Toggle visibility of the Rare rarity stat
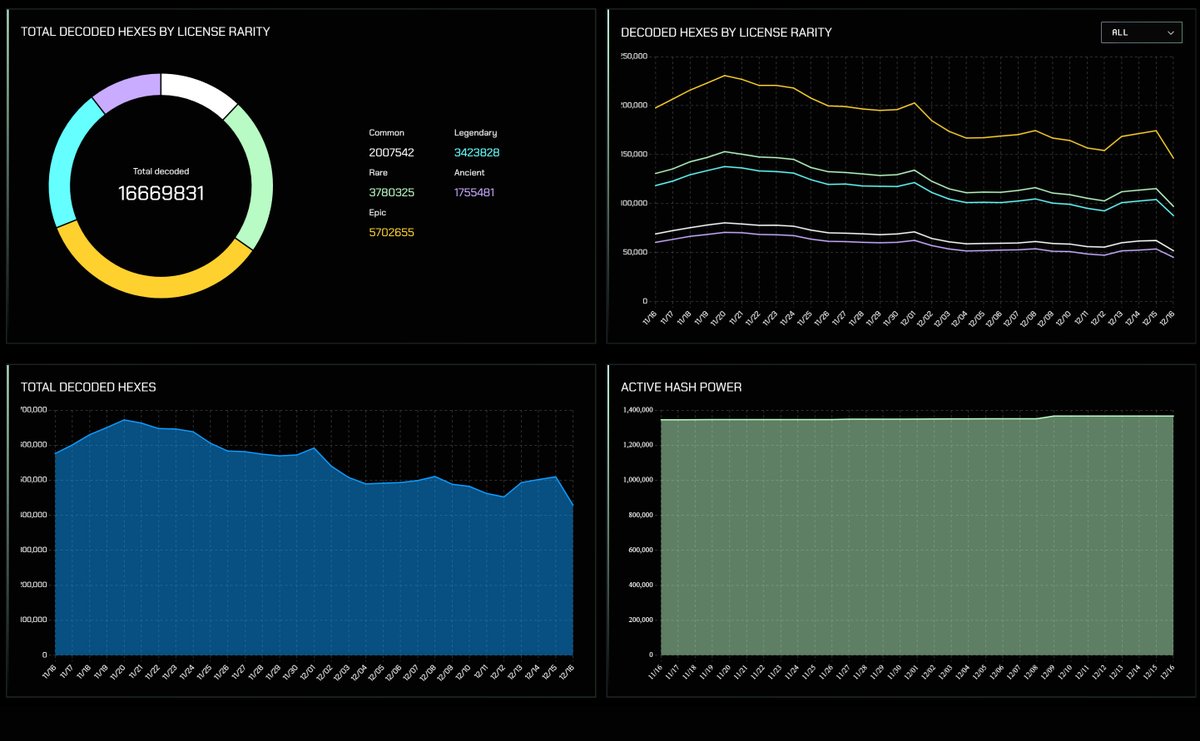Screen dimensions: 1200x741 coord(377,172)
